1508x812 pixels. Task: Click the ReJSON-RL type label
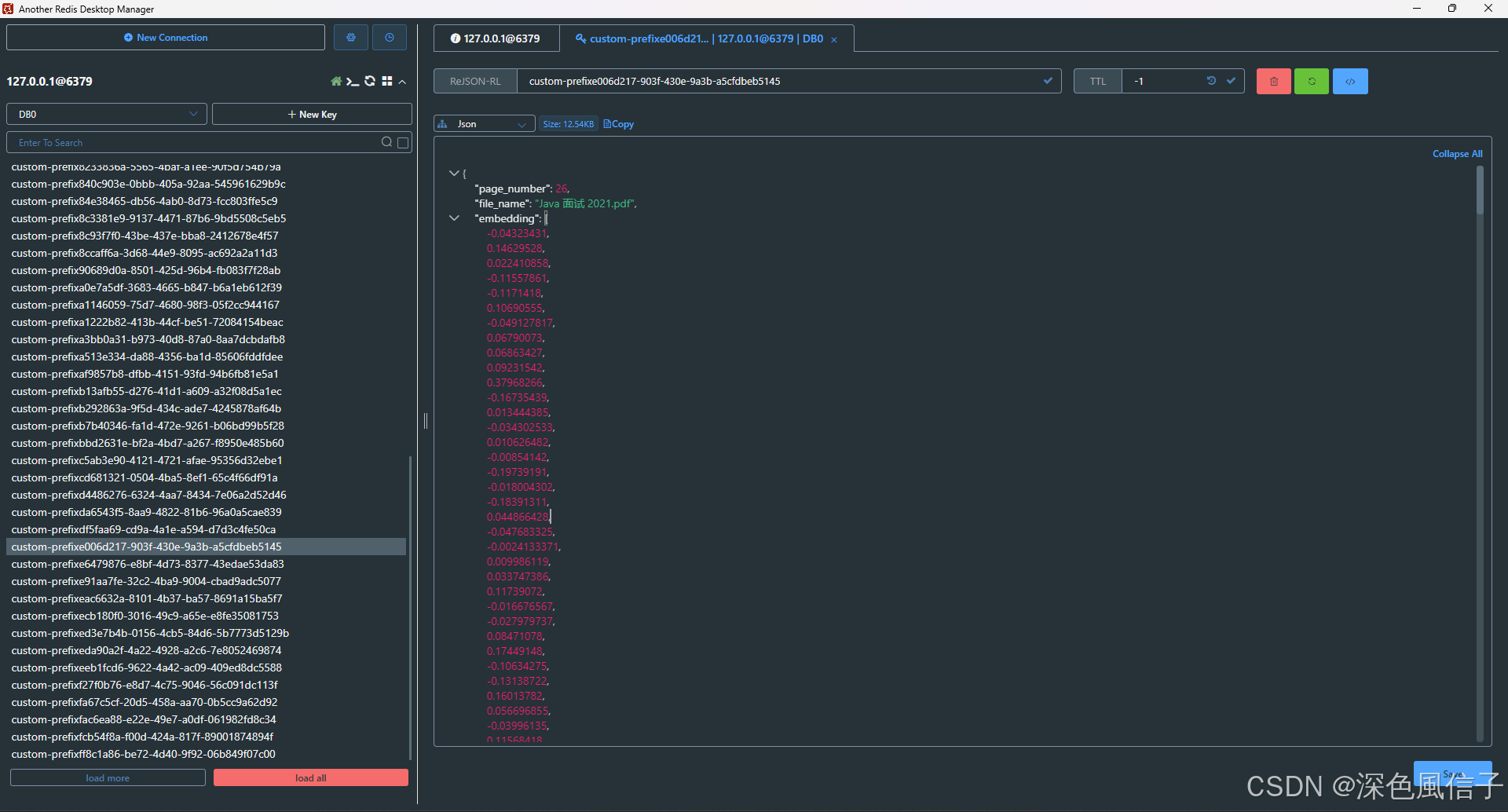point(475,81)
